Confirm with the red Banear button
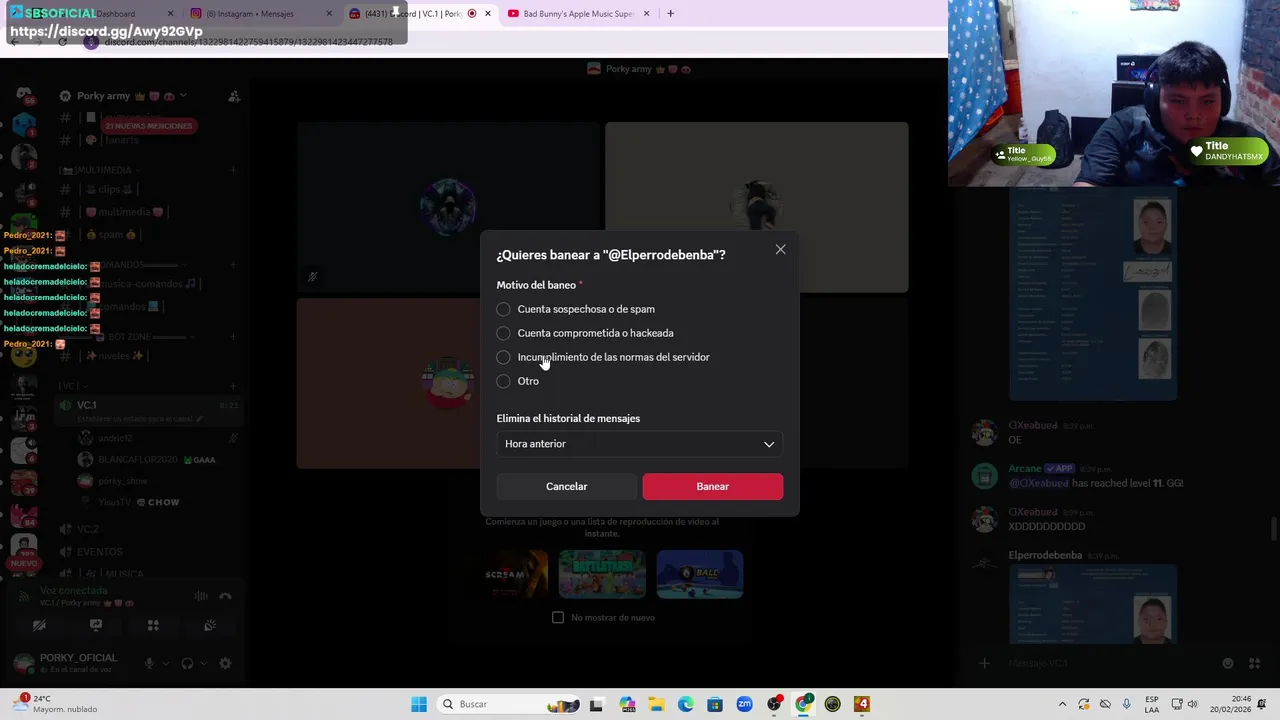 coord(713,486)
